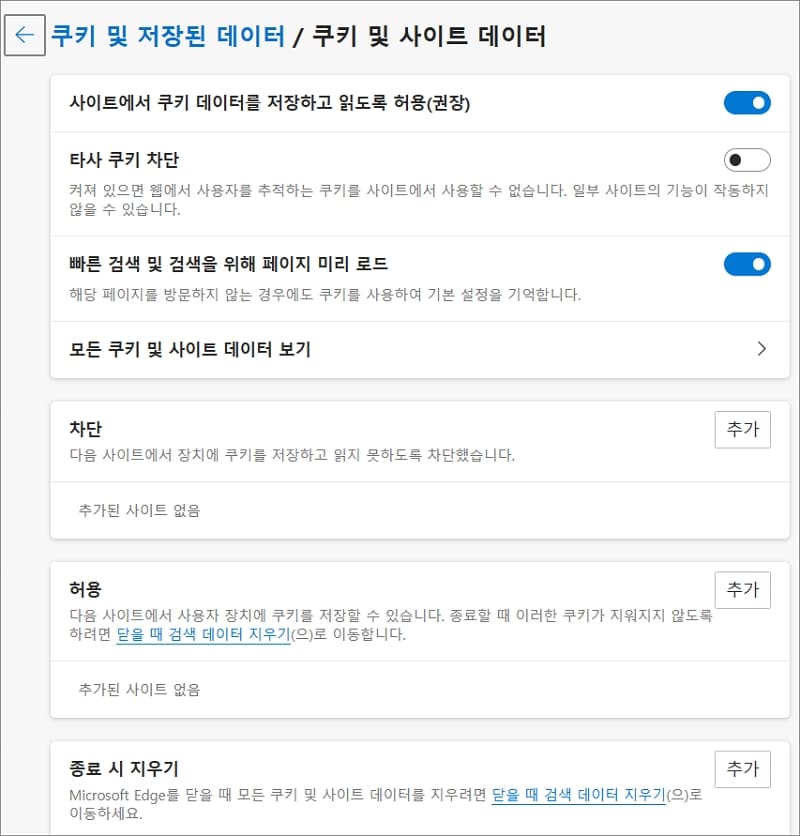
Task: Click the back arrow icon
Action: click(25, 35)
